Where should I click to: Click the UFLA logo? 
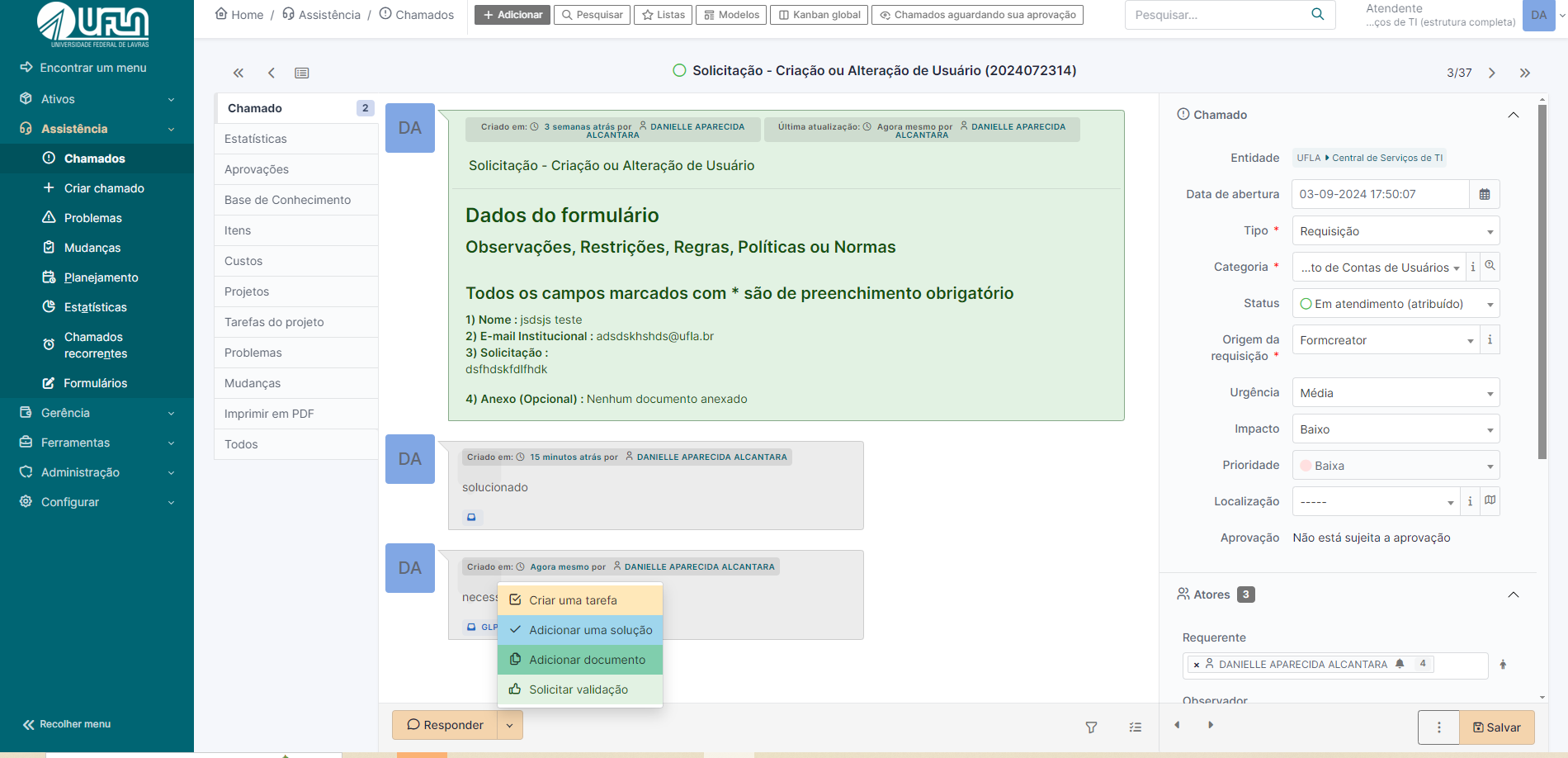coord(93,24)
